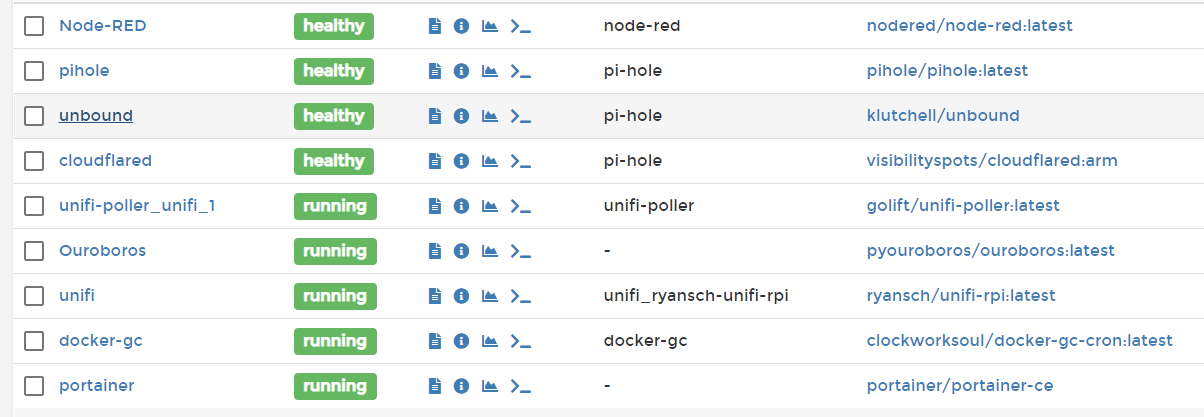Open logs icon for unifi-poller_unifi_1
This screenshot has height=417, width=1204.
click(434, 206)
